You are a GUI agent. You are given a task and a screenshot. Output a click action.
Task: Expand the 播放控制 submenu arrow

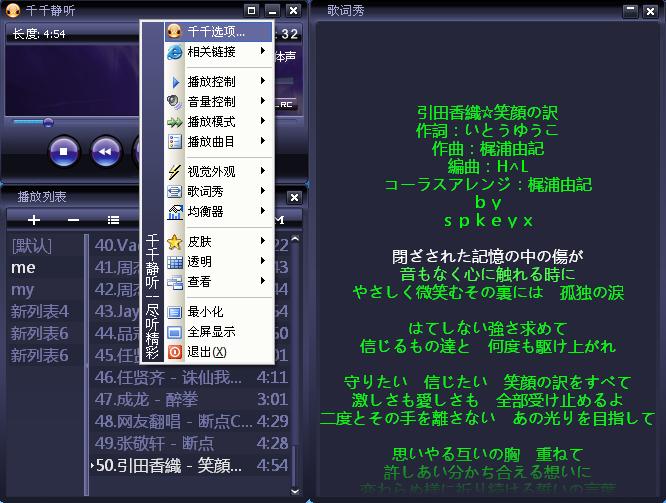[x=263, y=81]
